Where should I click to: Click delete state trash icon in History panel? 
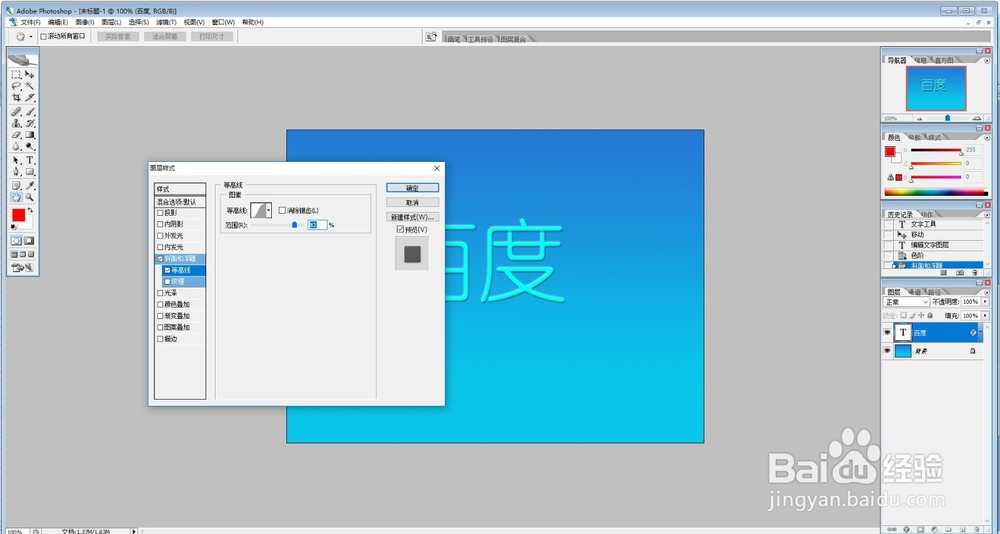click(974, 272)
